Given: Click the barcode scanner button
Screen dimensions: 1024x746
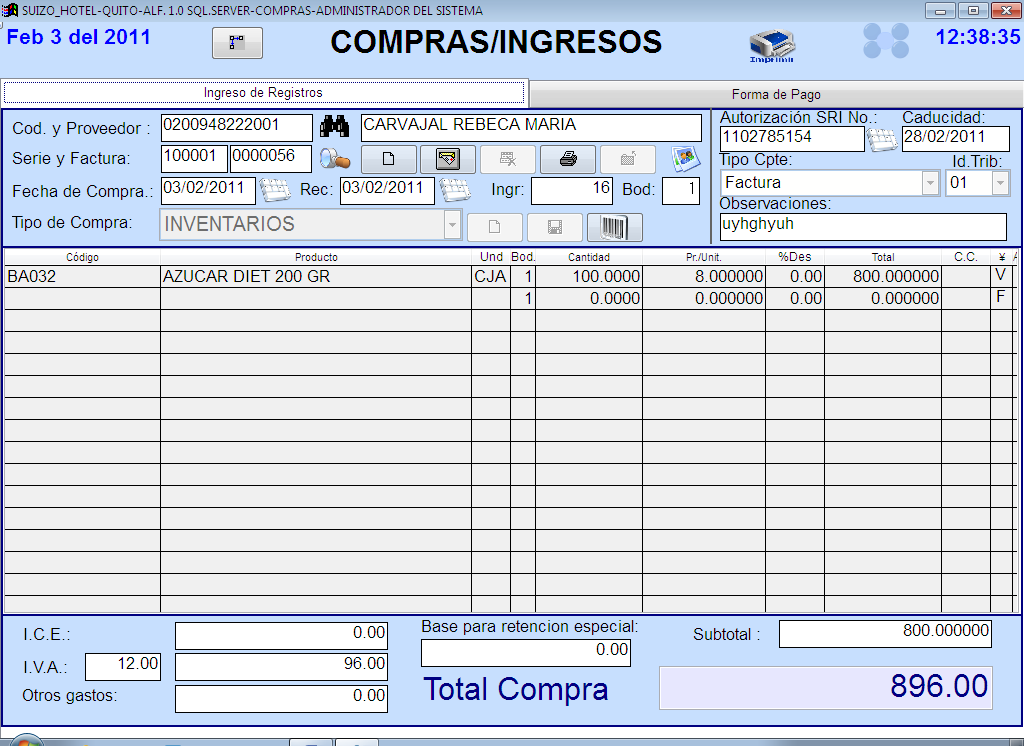Looking at the screenshot, I should pyautogui.click(x=614, y=227).
